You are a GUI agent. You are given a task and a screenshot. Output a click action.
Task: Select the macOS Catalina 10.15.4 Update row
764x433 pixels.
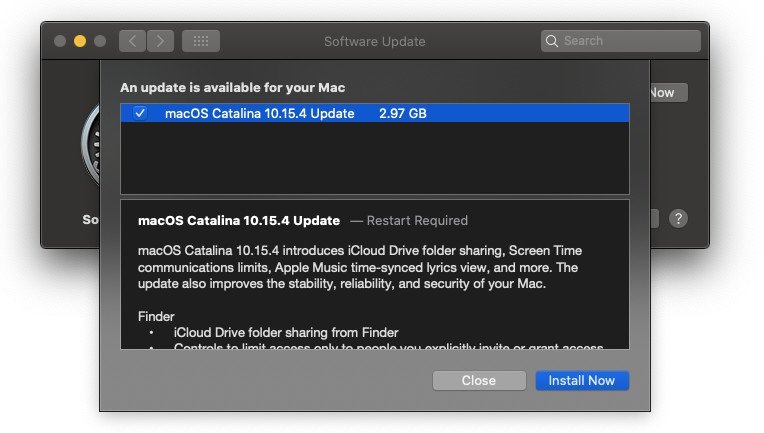coord(375,113)
